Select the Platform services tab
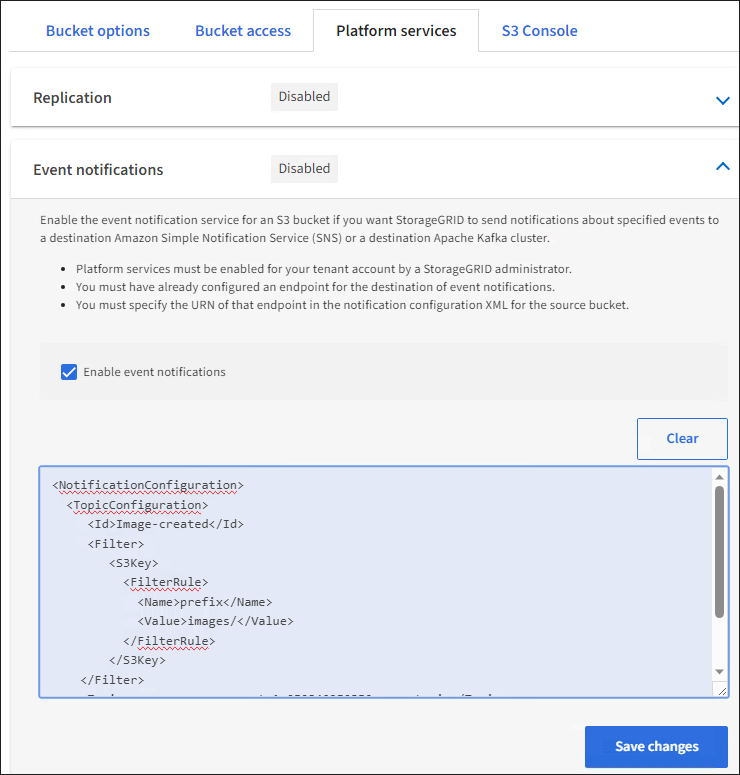This screenshot has width=740, height=775. [x=396, y=31]
